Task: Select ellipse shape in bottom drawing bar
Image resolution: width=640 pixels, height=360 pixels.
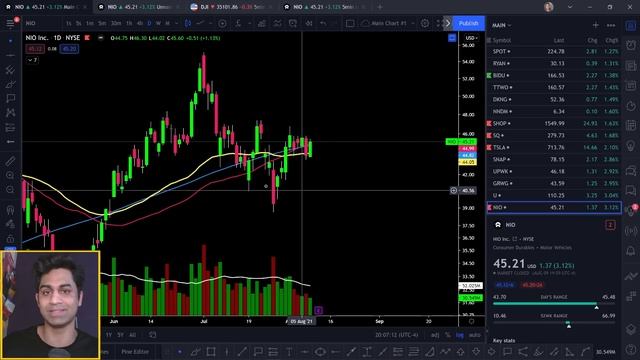Action: [320, 351]
